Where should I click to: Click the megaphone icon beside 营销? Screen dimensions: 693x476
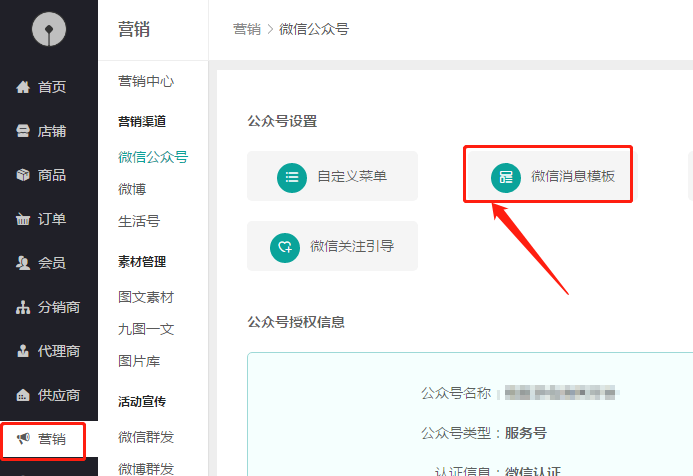click(x=23, y=439)
